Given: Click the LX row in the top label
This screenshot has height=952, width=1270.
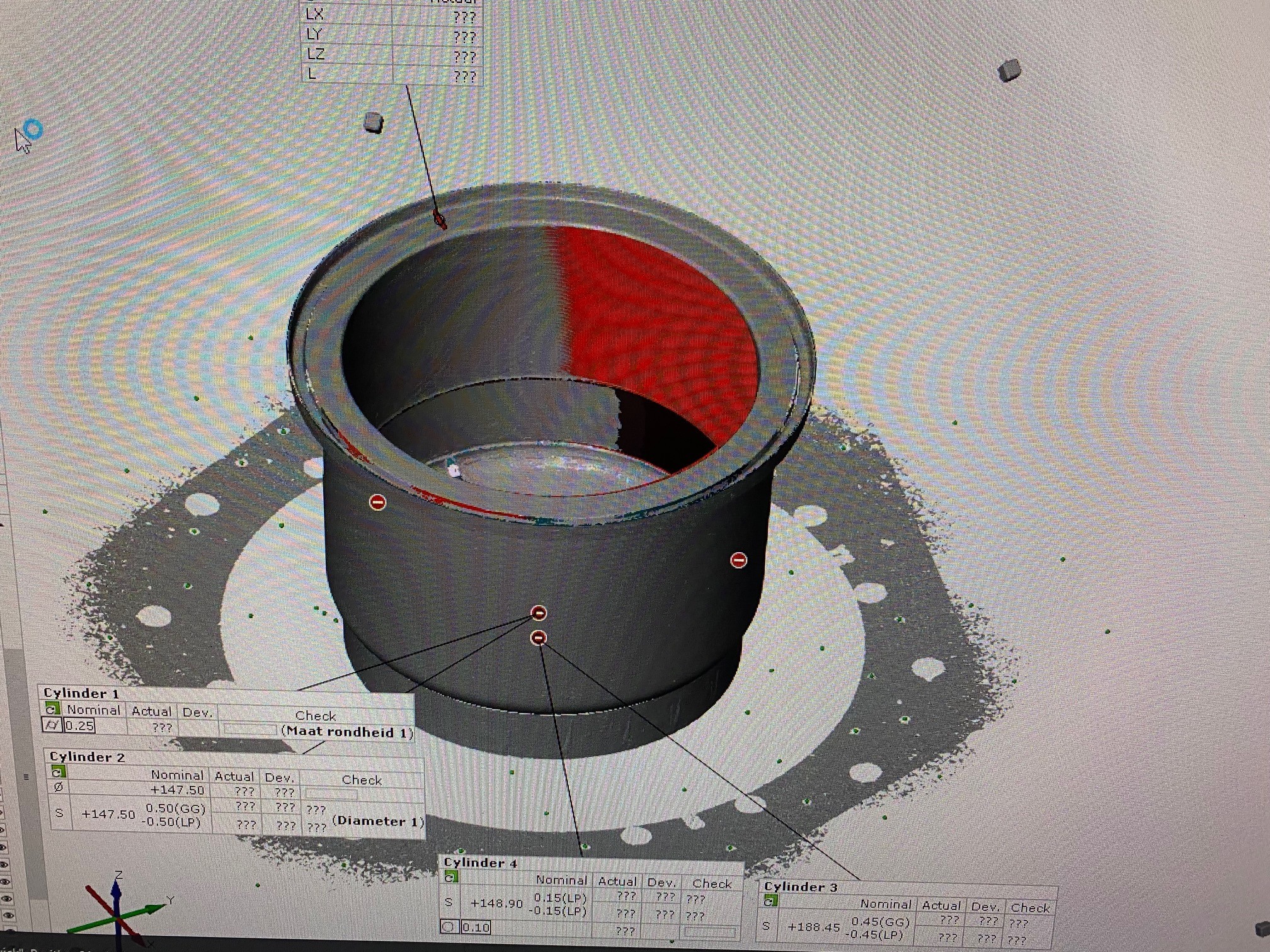Looking at the screenshot, I should (391, 15).
